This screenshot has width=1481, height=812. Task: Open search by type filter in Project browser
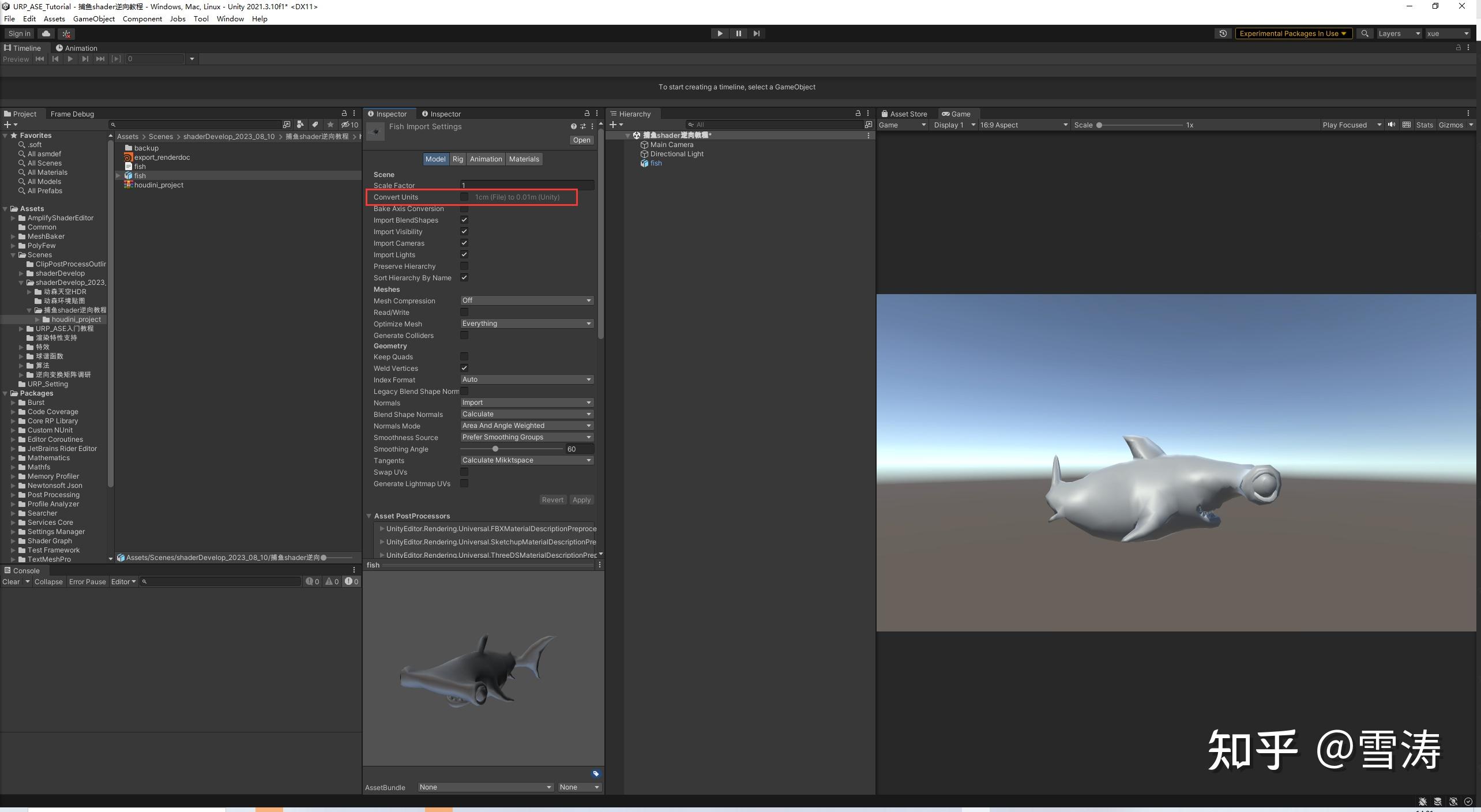point(300,124)
